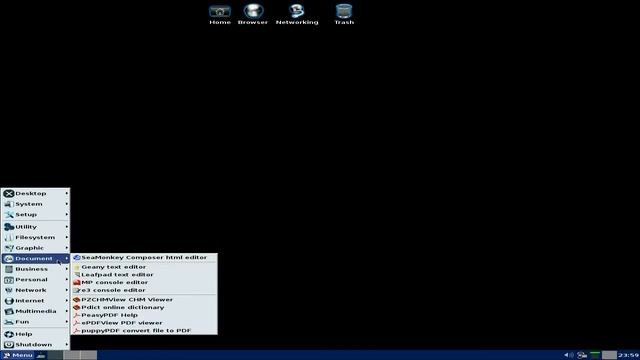
Task: Launch ePDFView PDF viewer
Action: point(144,323)
